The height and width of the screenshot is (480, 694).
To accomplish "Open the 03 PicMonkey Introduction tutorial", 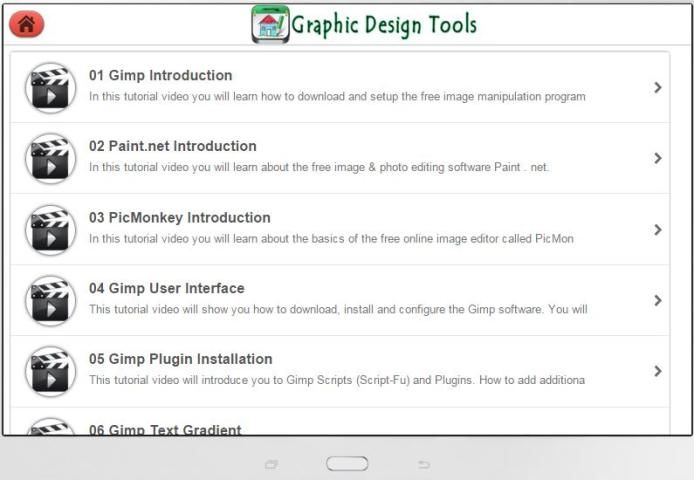I will coord(179,217).
